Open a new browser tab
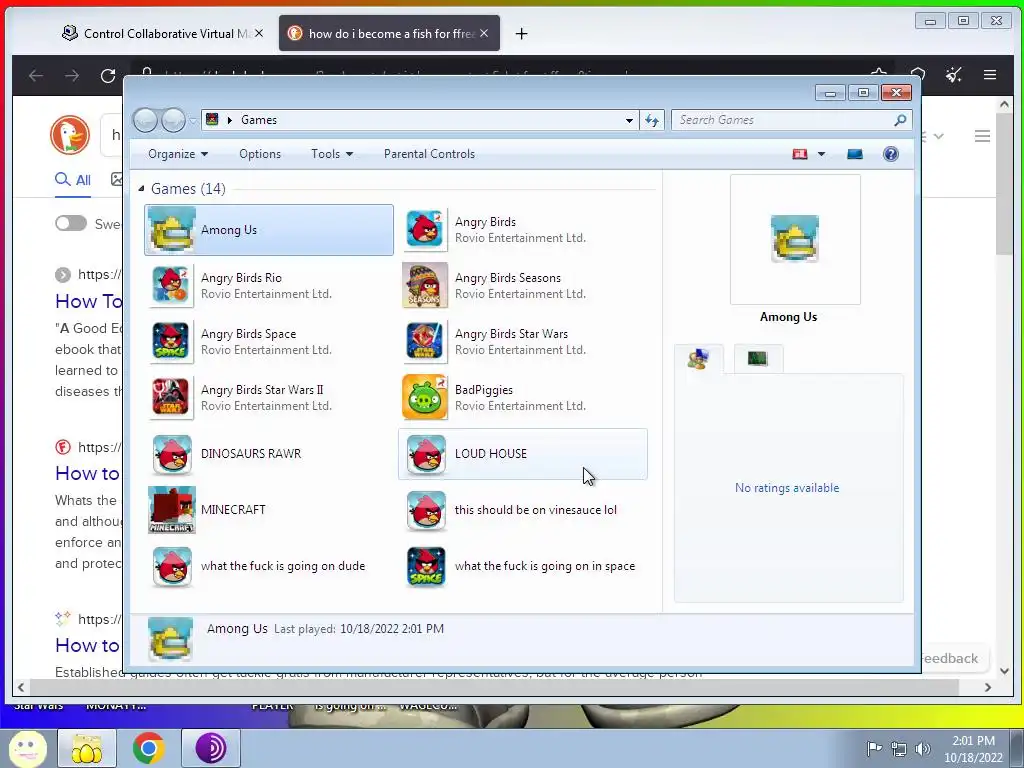1024x768 pixels. 521,33
